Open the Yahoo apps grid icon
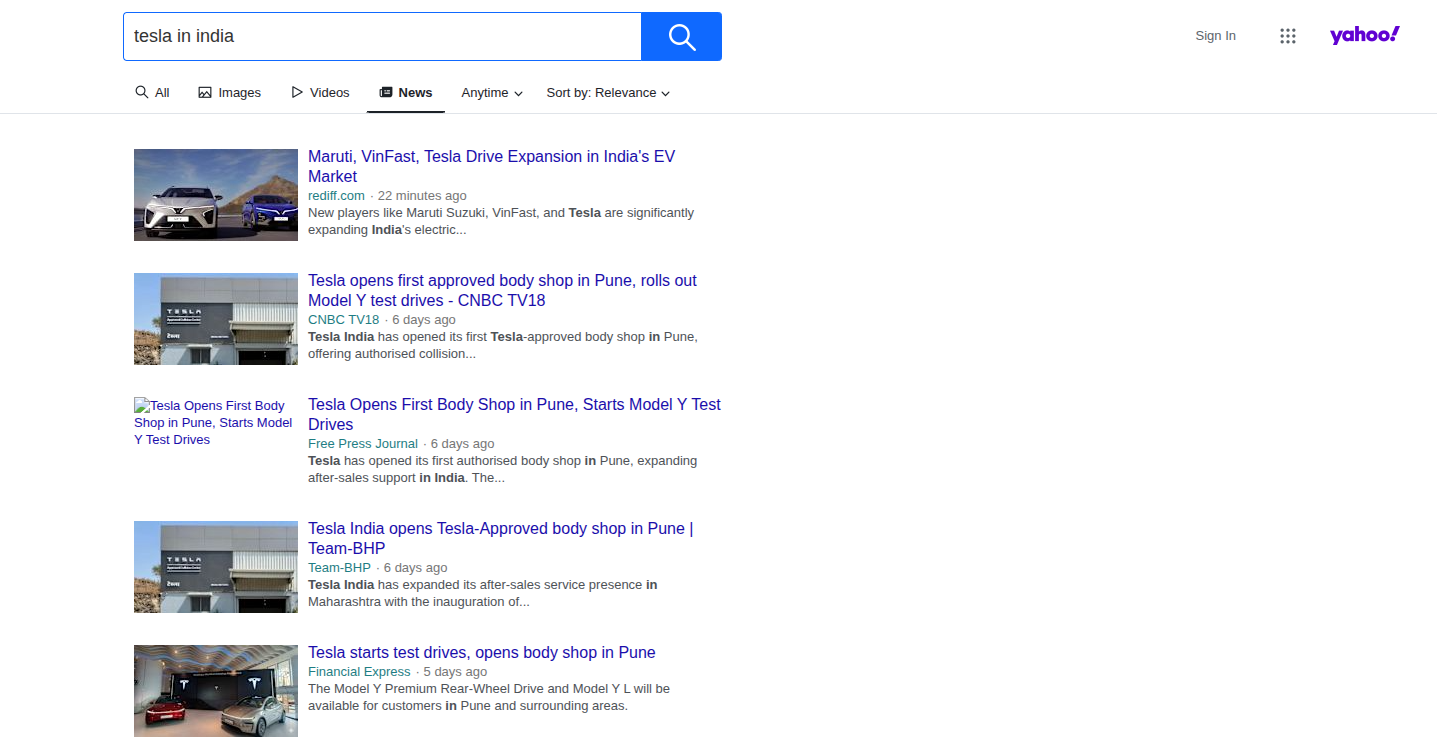Image resolution: width=1437 pixels, height=739 pixels. tap(1287, 36)
